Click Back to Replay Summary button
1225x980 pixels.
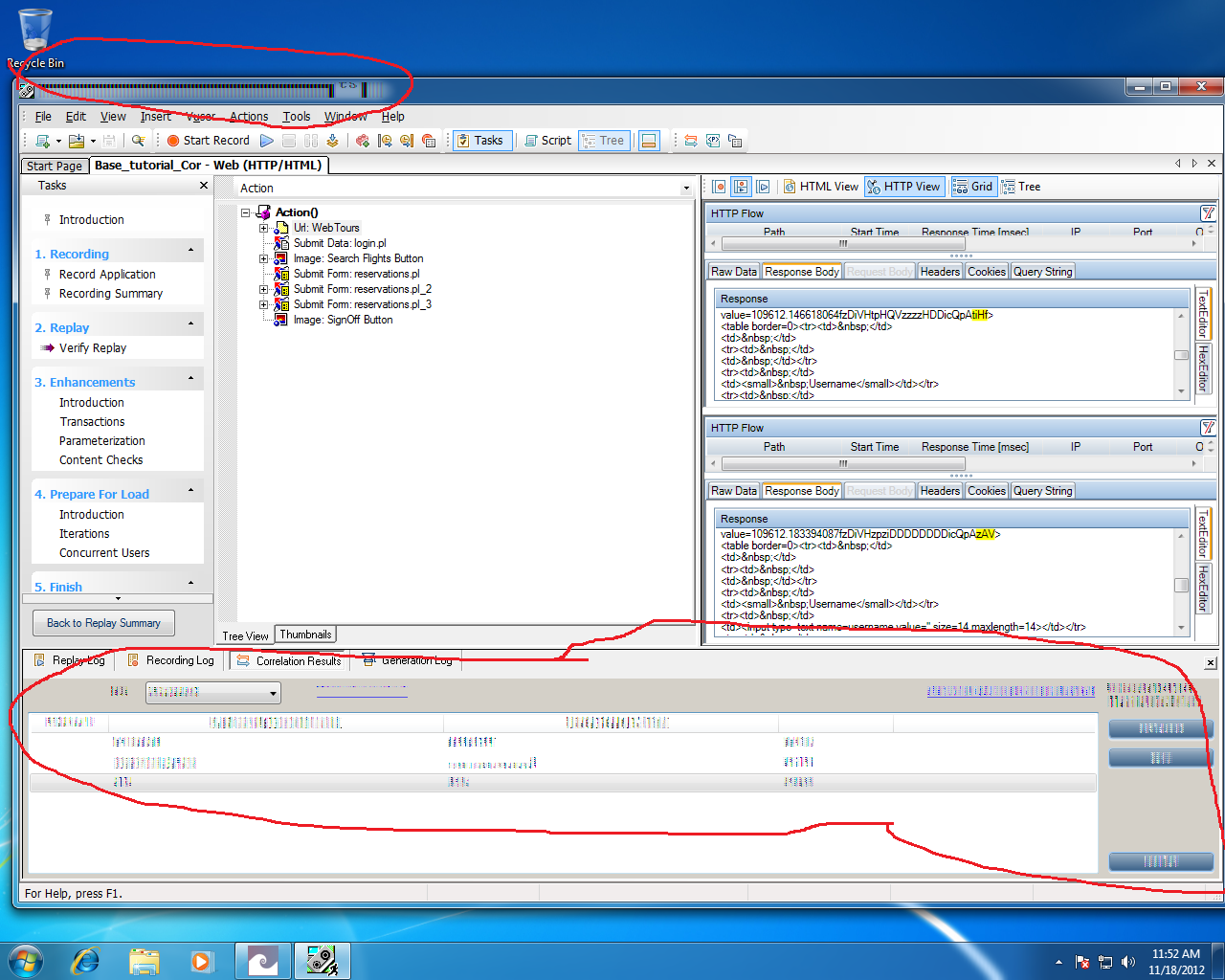click(x=103, y=623)
